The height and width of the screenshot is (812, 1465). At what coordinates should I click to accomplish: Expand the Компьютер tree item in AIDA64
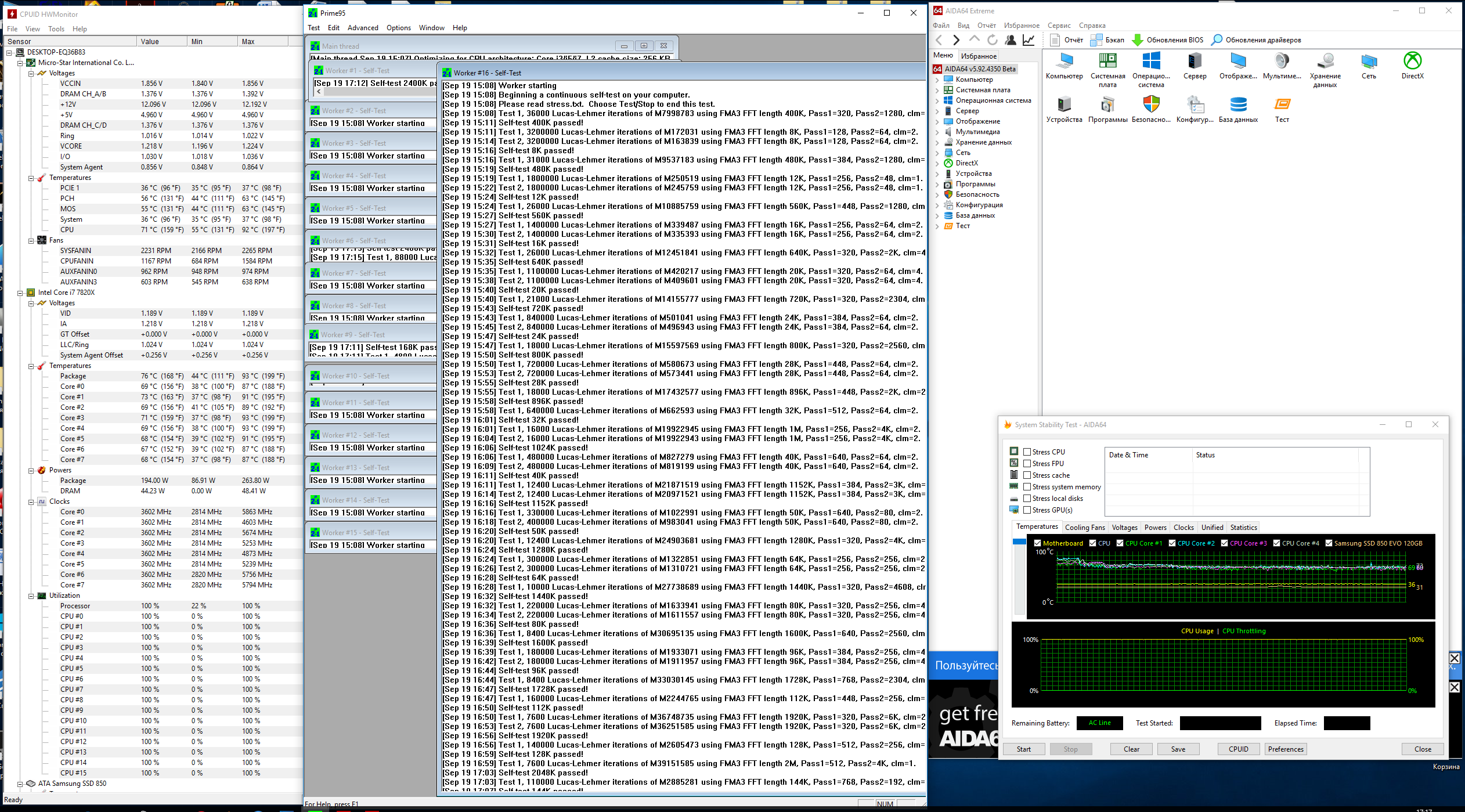click(937, 80)
